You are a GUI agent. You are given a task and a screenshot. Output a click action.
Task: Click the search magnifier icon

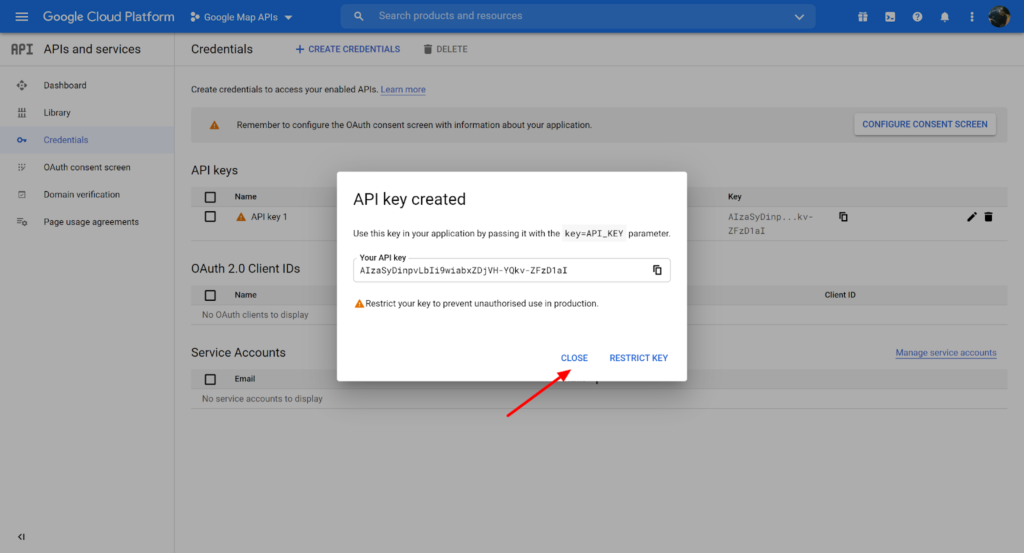359,16
